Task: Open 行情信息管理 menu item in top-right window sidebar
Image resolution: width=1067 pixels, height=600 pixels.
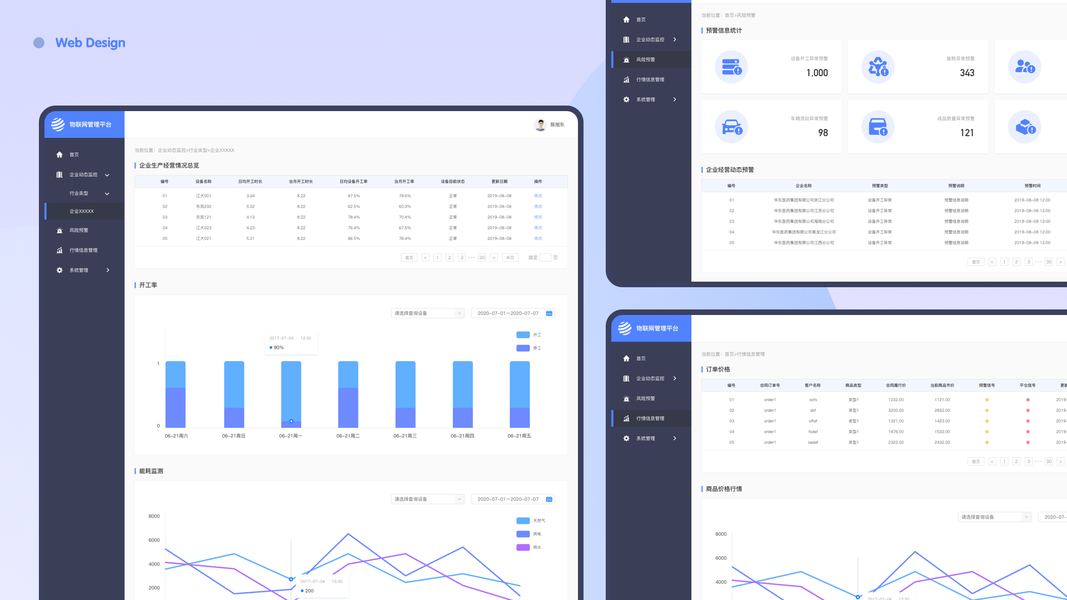Action: pos(651,80)
